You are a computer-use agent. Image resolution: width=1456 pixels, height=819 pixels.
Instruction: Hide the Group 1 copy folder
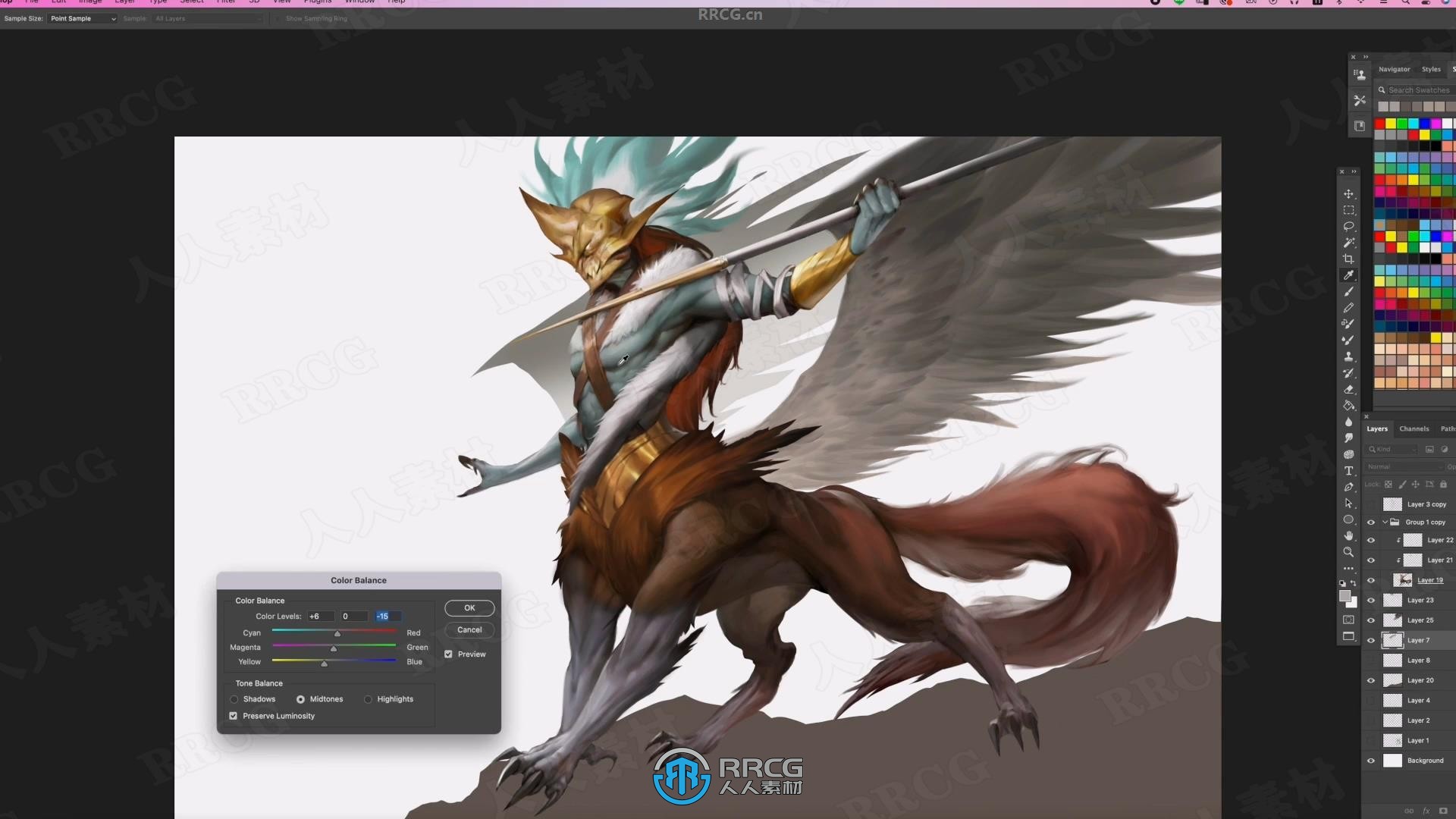1371,522
